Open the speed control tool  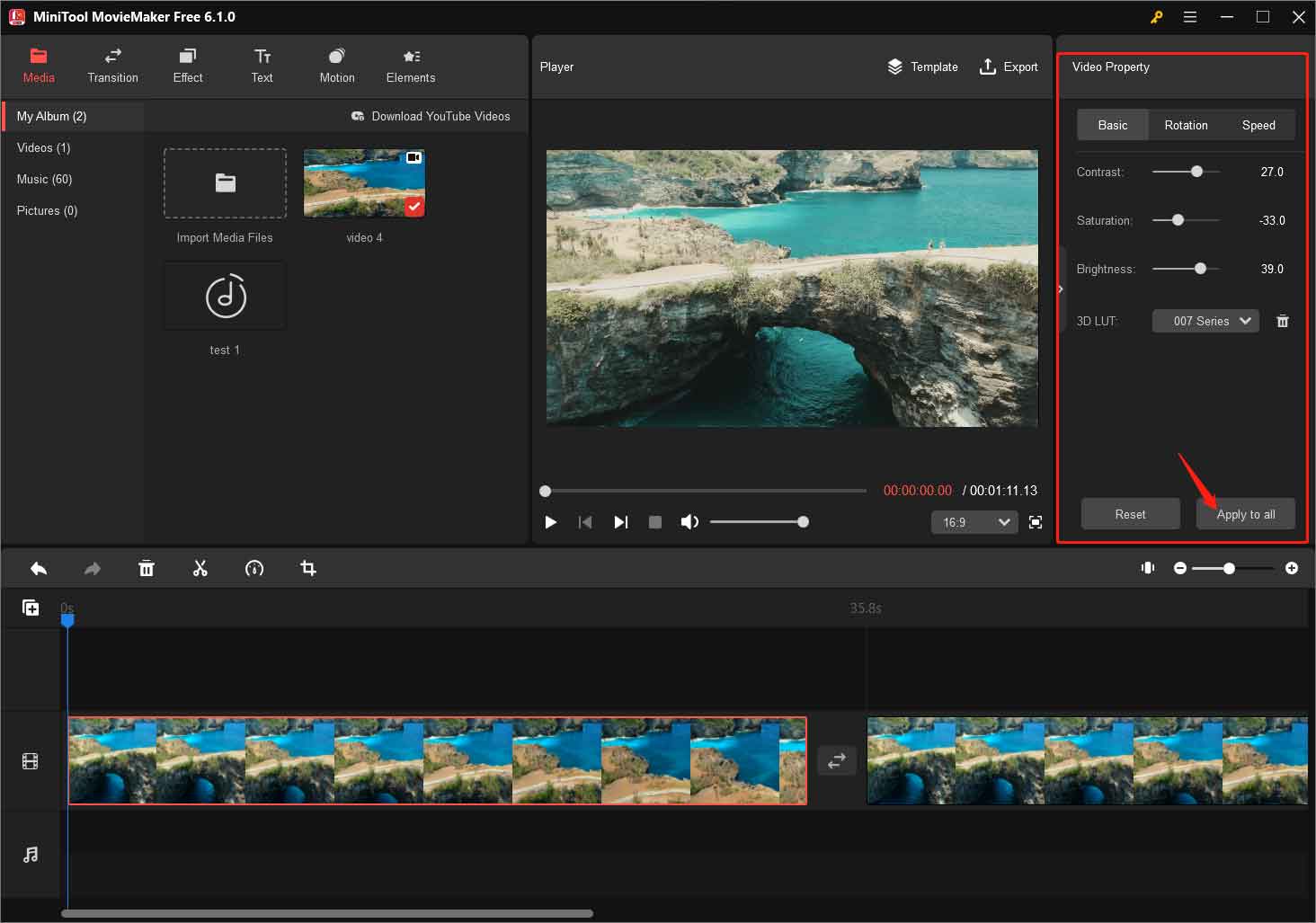[254, 568]
